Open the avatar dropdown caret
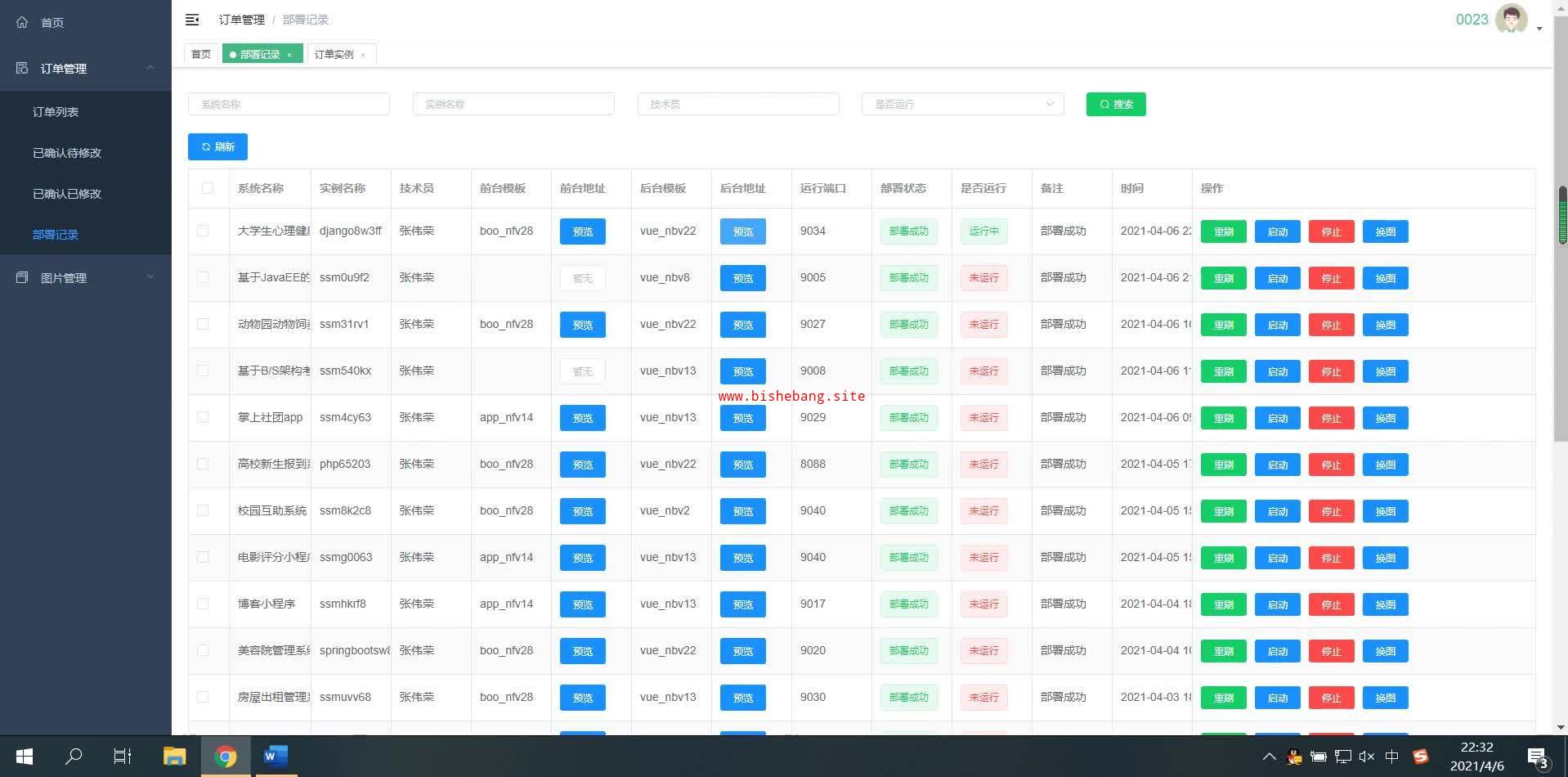The height and width of the screenshot is (777, 1568). pos(1539,29)
